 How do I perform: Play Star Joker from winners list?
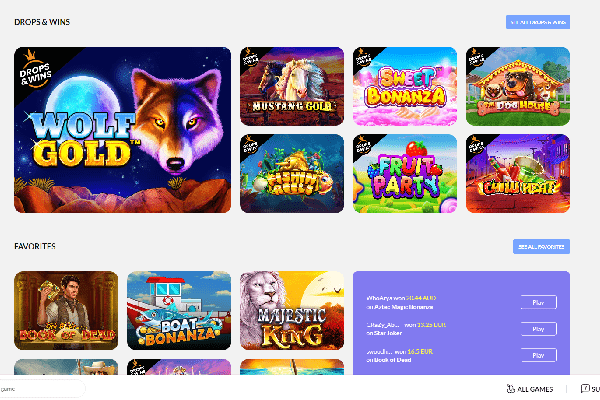pyautogui.click(x=538, y=329)
